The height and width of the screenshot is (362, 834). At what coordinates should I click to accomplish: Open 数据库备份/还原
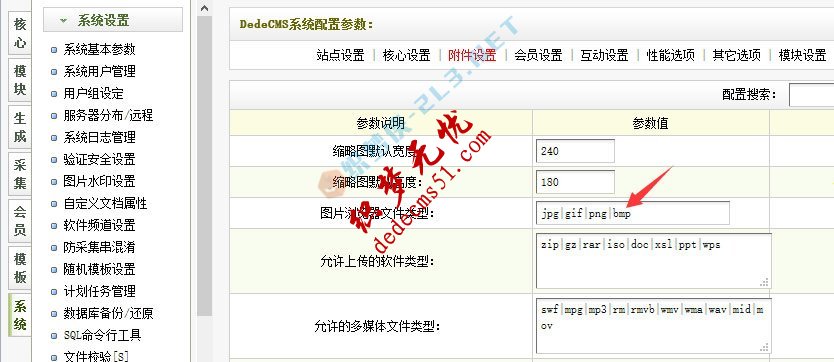pyautogui.click(x=108, y=314)
